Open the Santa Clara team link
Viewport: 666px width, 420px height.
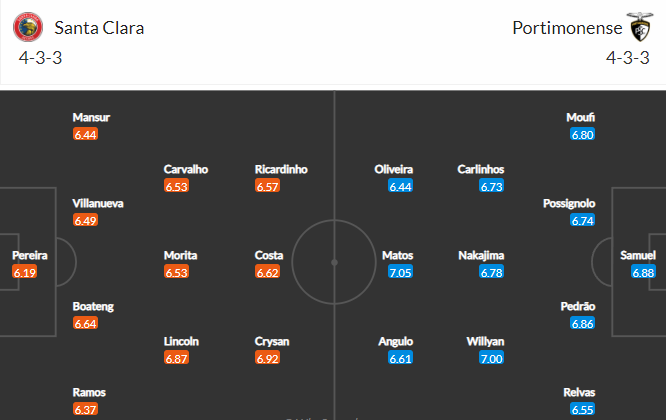pyautogui.click(x=99, y=28)
